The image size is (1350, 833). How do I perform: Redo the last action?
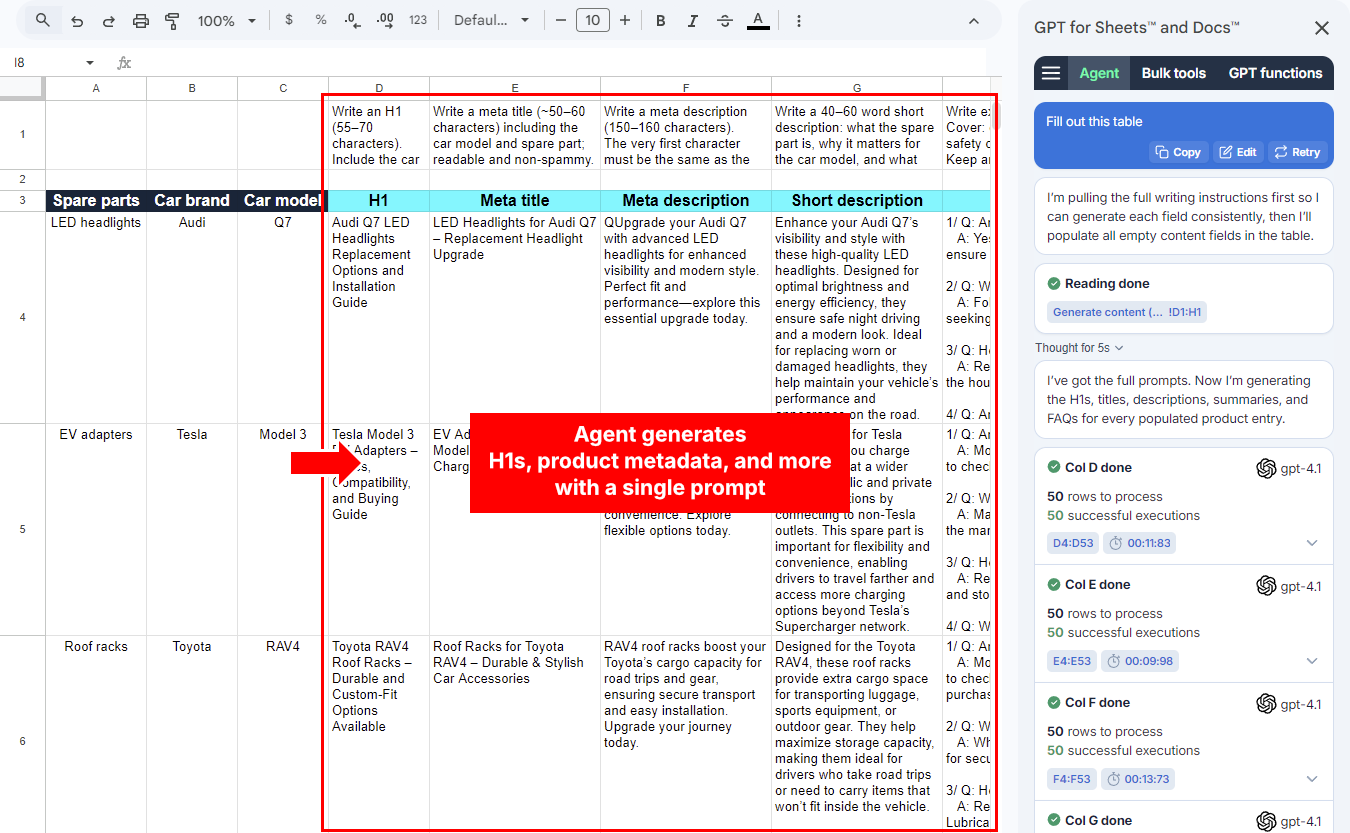[108, 19]
